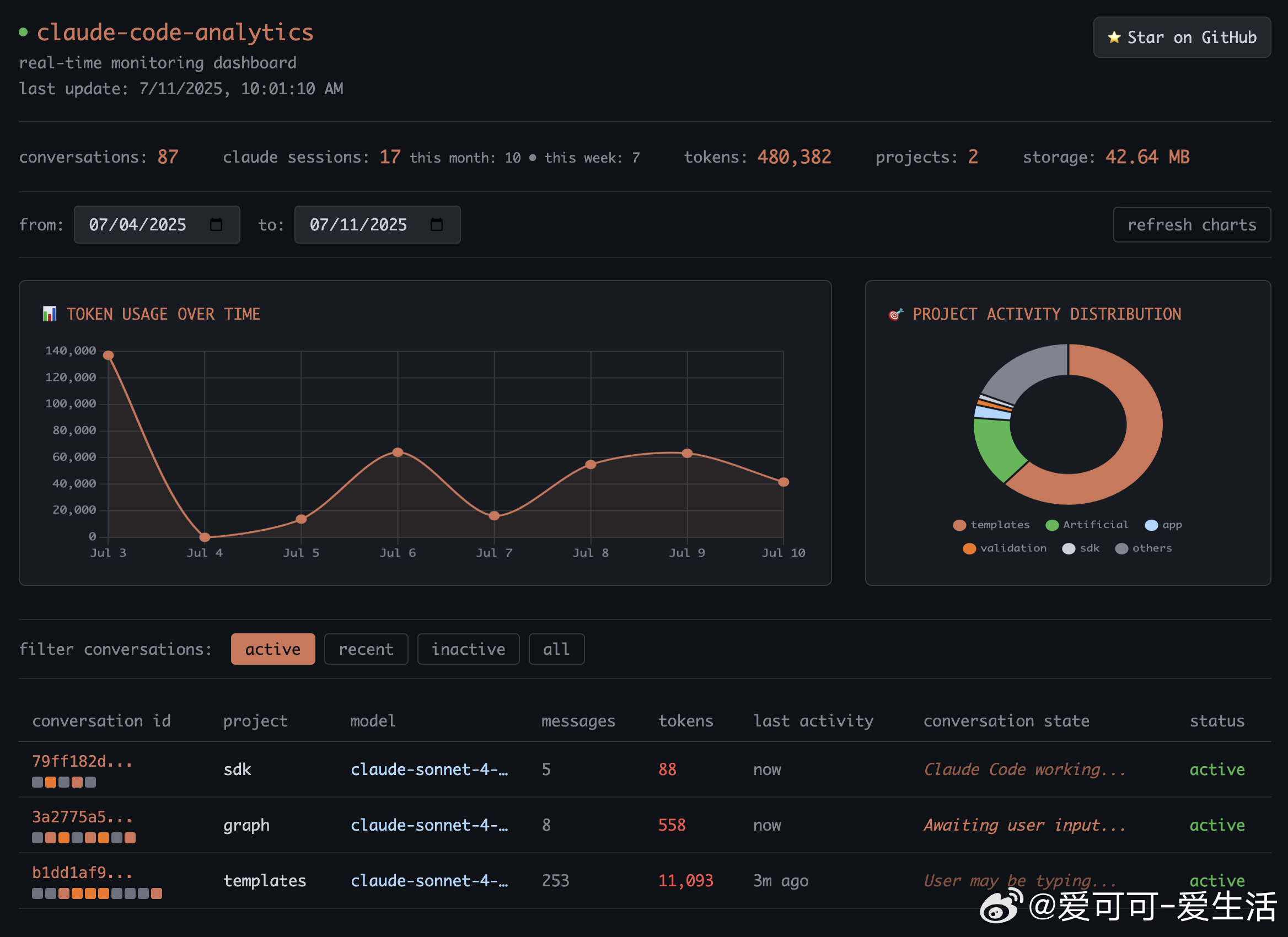The height and width of the screenshot is (937, 1288).
Task: Click the message blocks strip under 79ff182d
Action: [63, 782]
